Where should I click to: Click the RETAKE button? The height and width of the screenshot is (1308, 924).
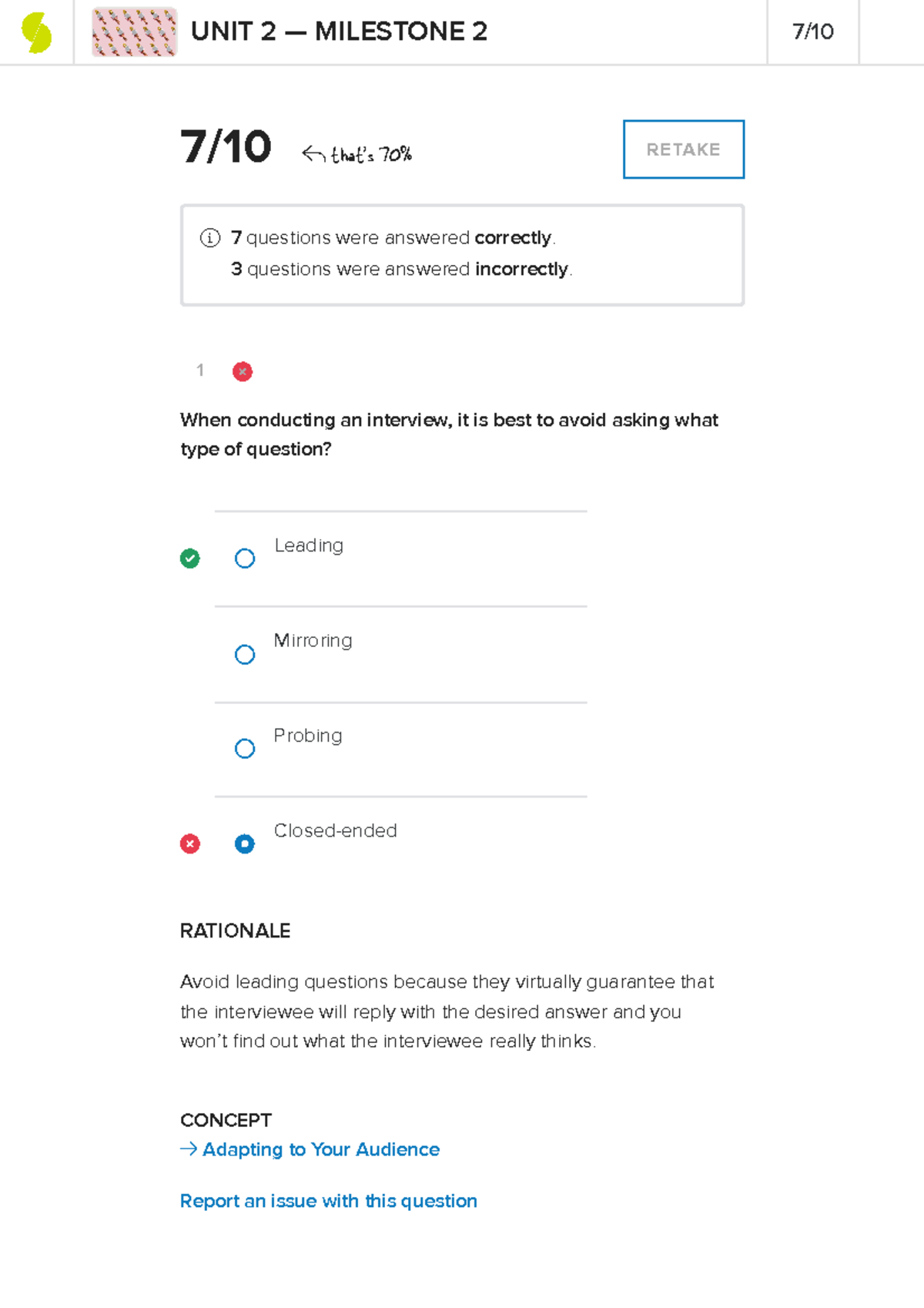click(x=683, y=149)
